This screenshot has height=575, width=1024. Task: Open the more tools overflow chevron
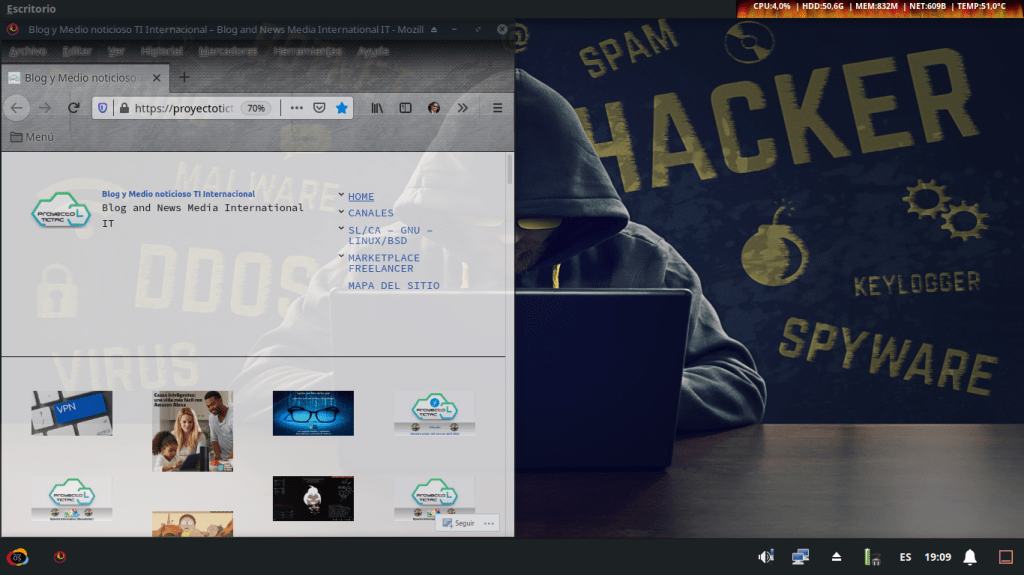462,108
